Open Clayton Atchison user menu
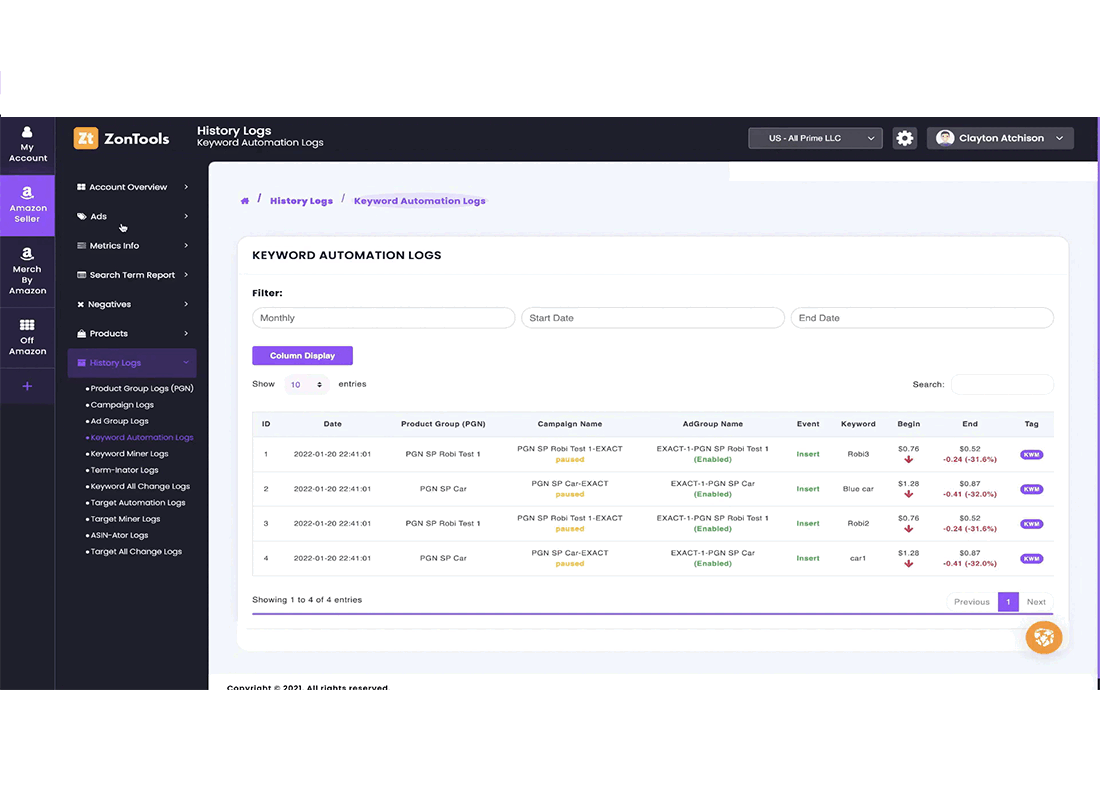The width and height of the screenshot is (1100, 810). (x=1000, y=138)
